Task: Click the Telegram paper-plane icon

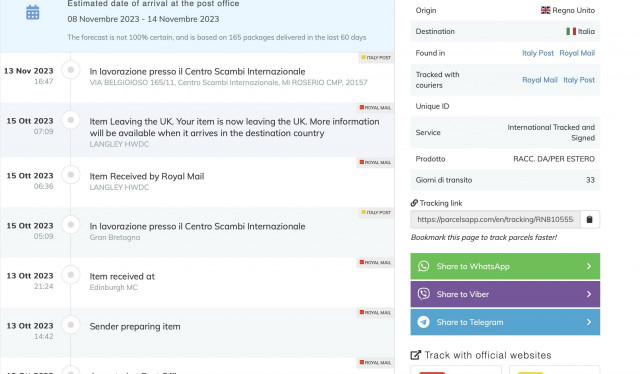Action: pos(424,322)
